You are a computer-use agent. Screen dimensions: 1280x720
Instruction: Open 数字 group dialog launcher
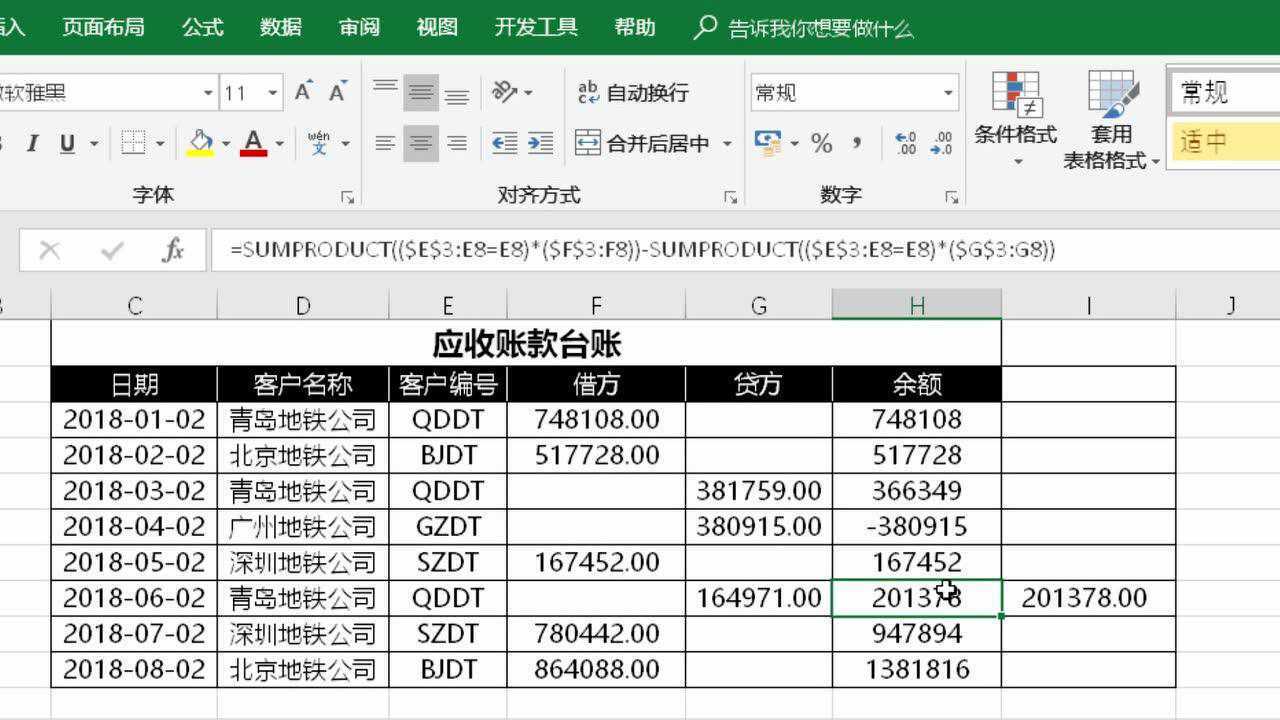pos(951,198)
